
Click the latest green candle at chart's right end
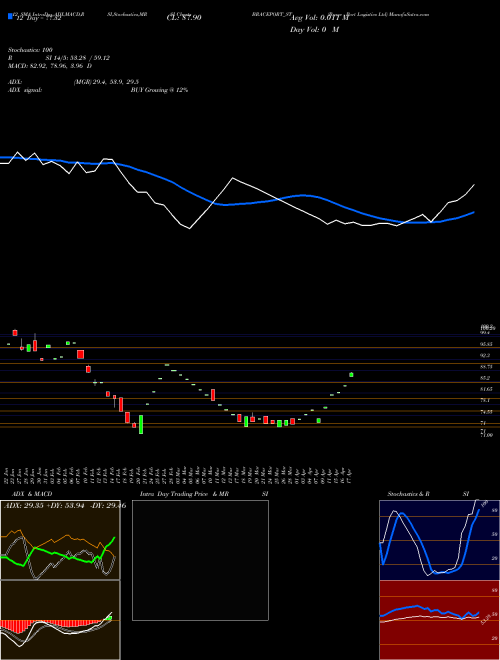[x=351, y=375]
